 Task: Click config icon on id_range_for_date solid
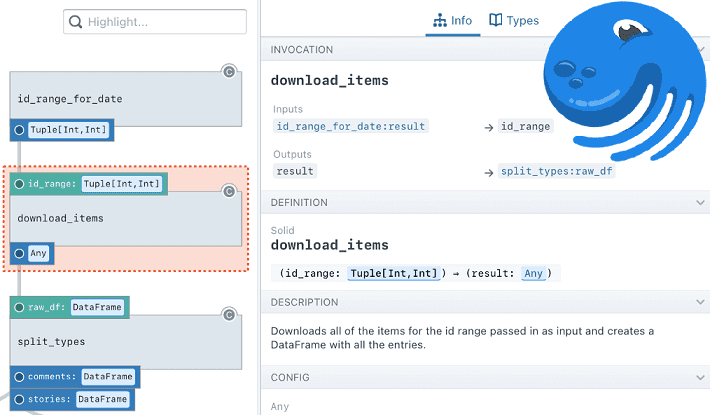[229, 72]
